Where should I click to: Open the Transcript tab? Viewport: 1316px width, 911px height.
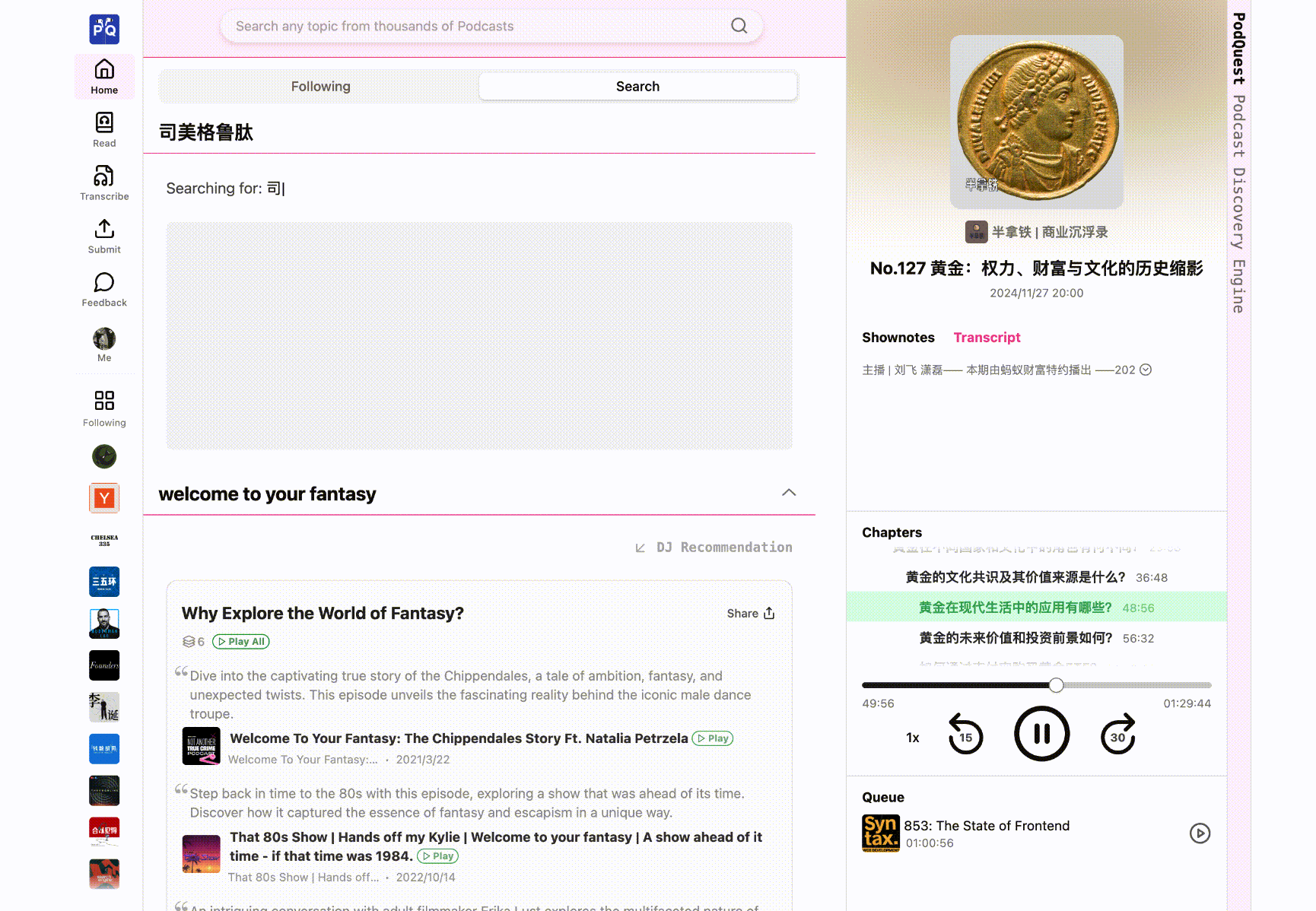[987, 338]
